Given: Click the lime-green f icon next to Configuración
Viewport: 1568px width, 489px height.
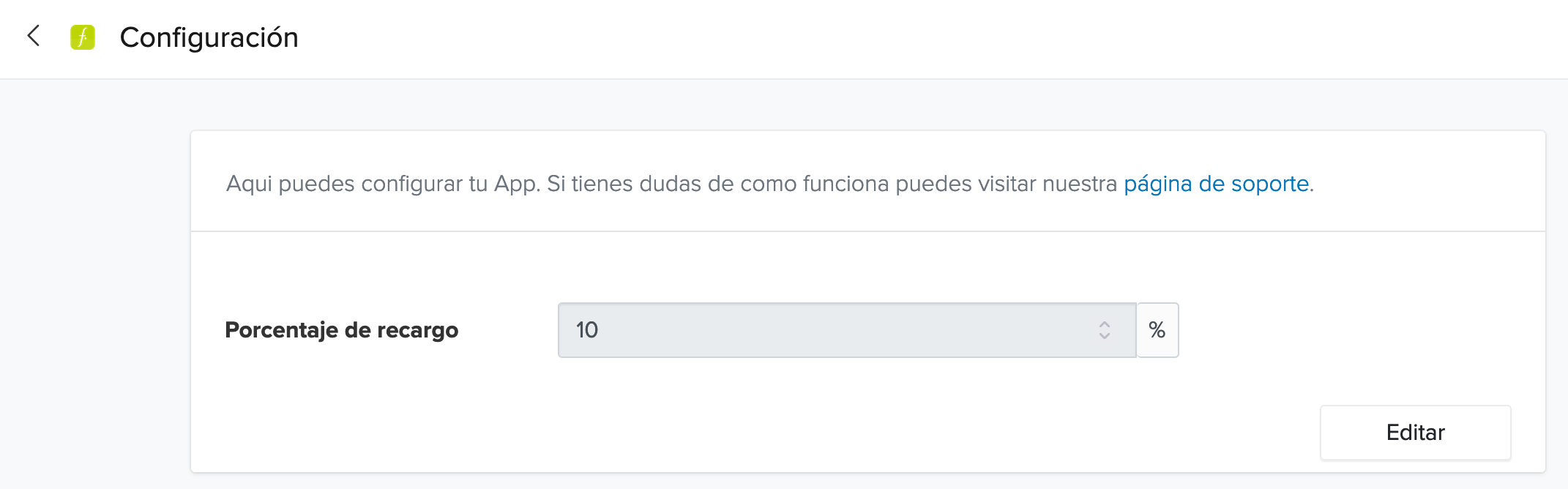Looking at the screenshot, I should 83,37.
